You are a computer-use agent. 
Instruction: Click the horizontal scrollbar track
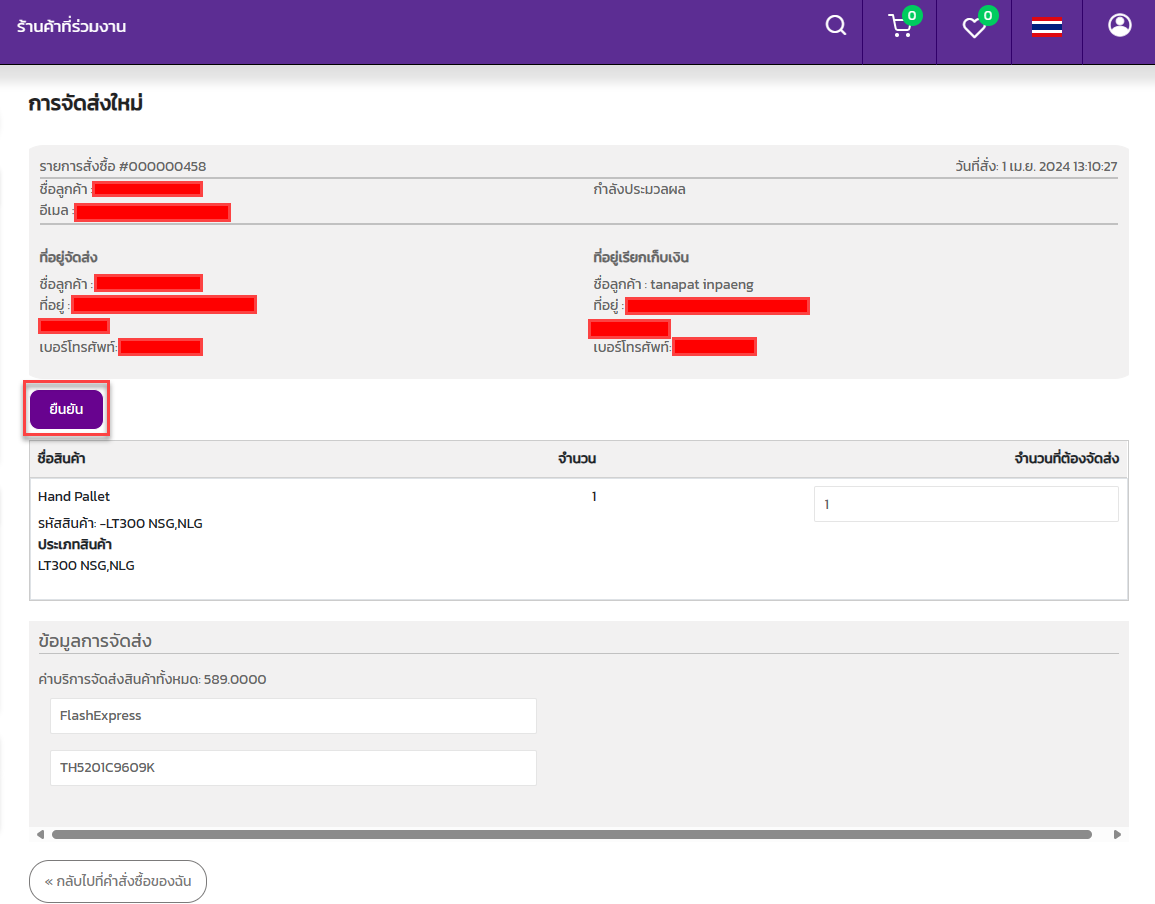tap(570, 834)
